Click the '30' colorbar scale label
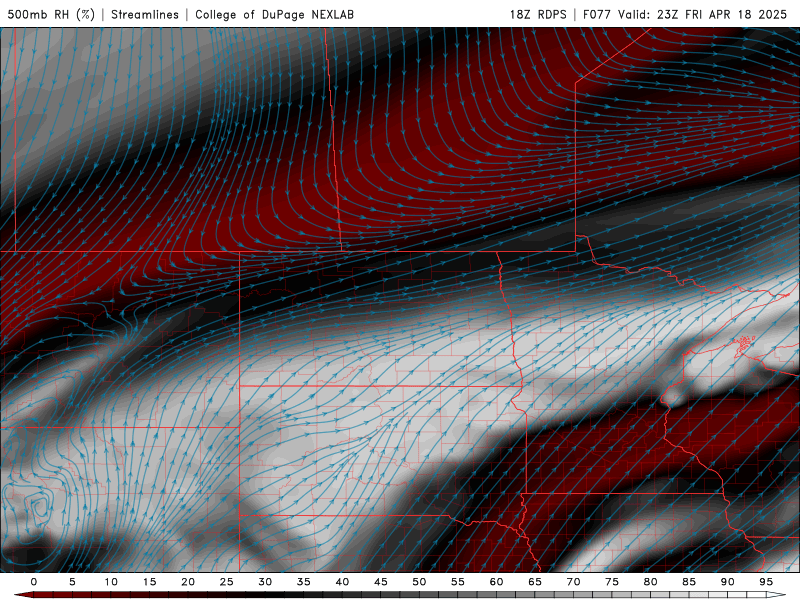This screenshot has height=600, width=800. (x=265, y=582)
